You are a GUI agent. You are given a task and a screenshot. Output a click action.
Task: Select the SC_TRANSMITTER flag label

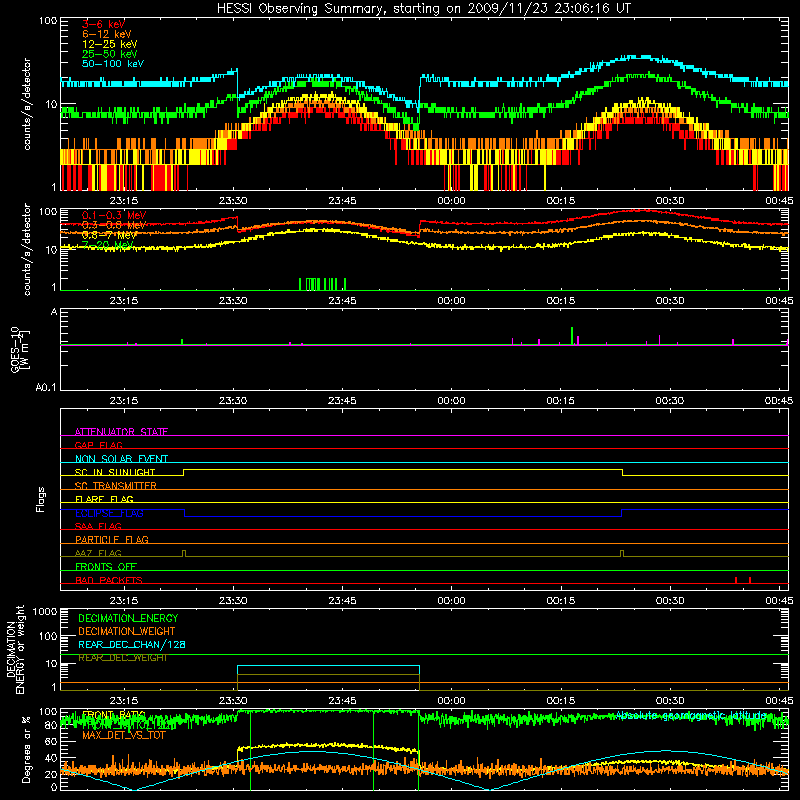coord(115,486)
